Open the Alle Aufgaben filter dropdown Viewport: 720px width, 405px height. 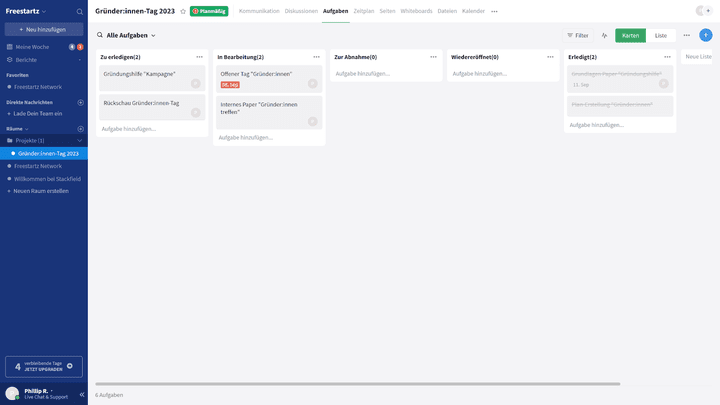pos(131,35)
